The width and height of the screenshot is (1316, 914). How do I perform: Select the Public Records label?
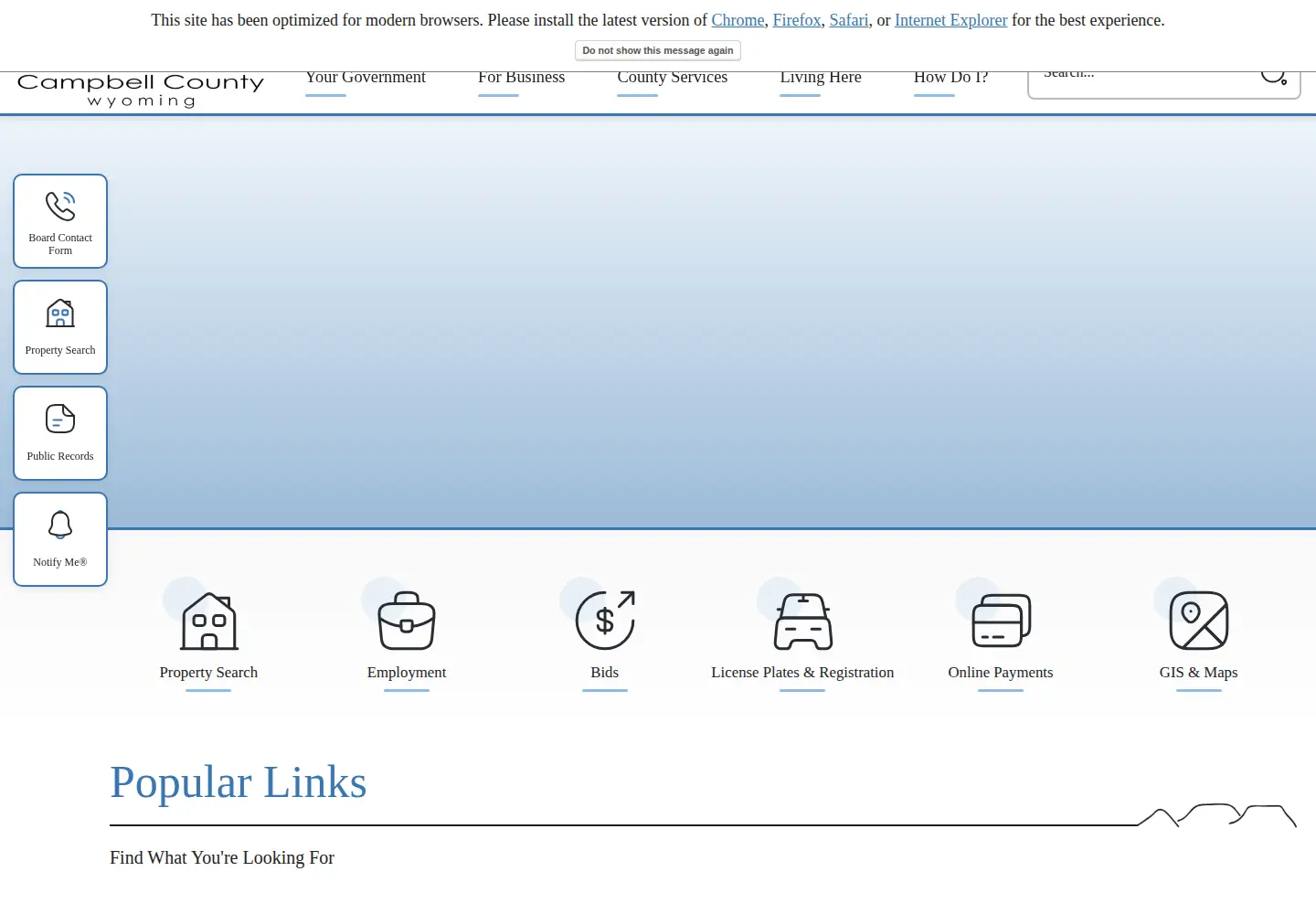pos(60,456)
